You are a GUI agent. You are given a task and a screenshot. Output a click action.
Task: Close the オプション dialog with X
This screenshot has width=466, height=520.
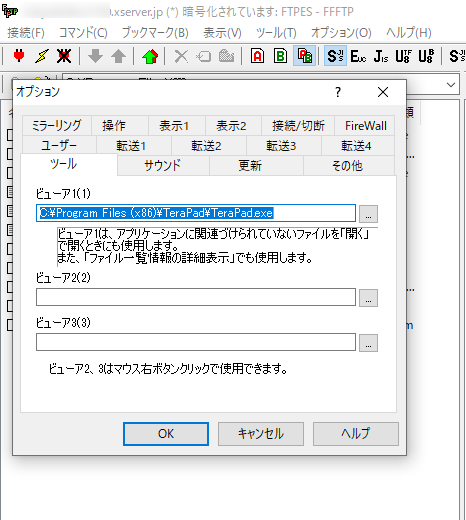(383, 92)
